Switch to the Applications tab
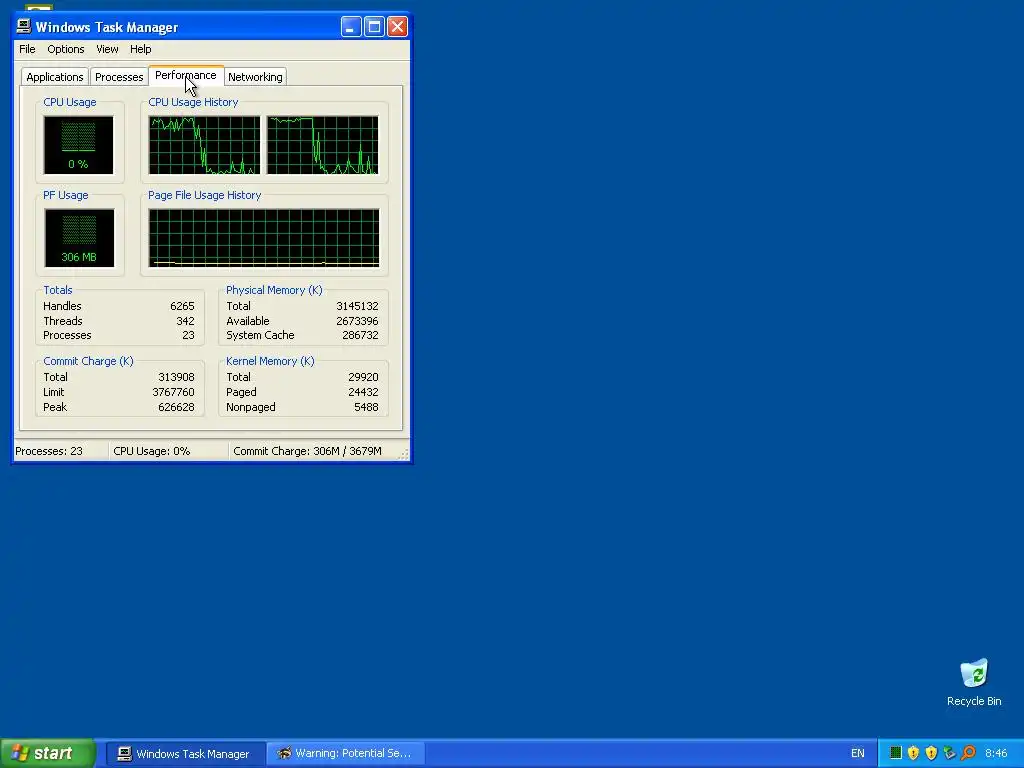The image size is (1024, 768). (x=55, y=77)
